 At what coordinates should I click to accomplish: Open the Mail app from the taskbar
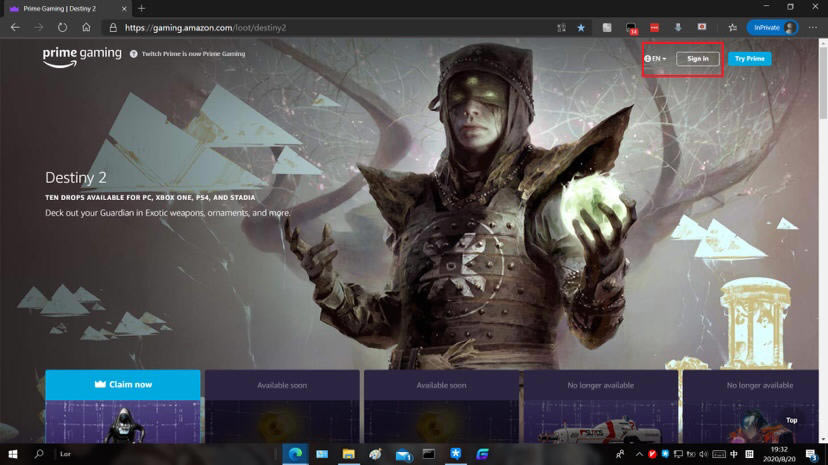click(x=403, y=454)
